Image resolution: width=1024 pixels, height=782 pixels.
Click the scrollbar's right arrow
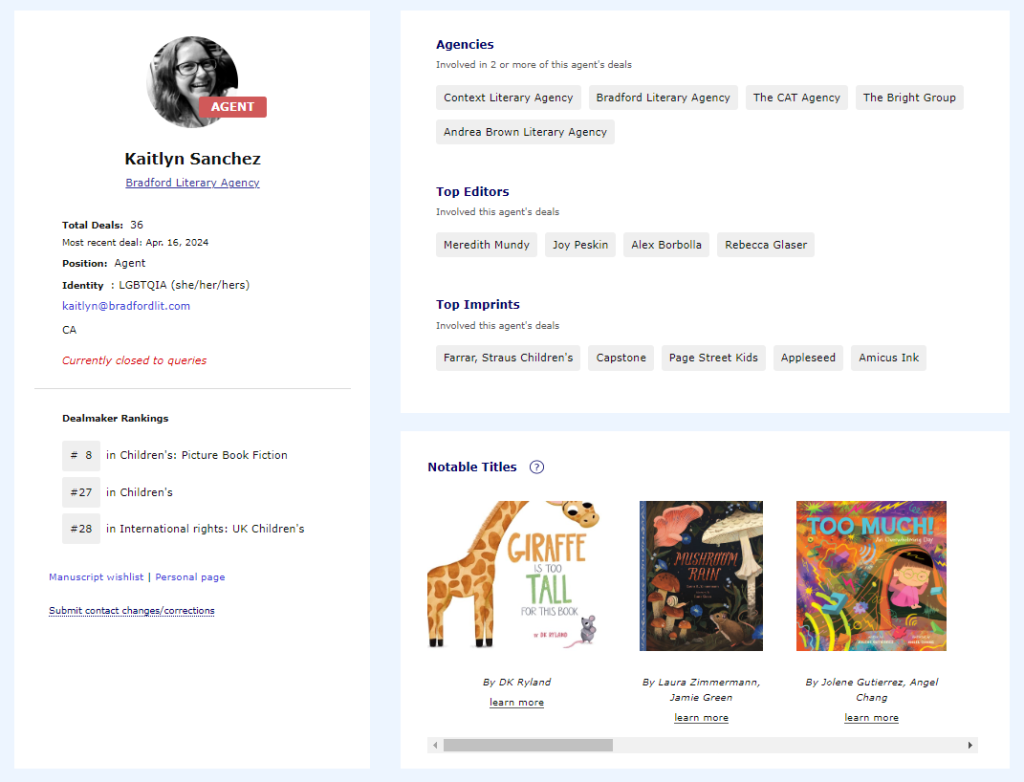coord(969,745)
